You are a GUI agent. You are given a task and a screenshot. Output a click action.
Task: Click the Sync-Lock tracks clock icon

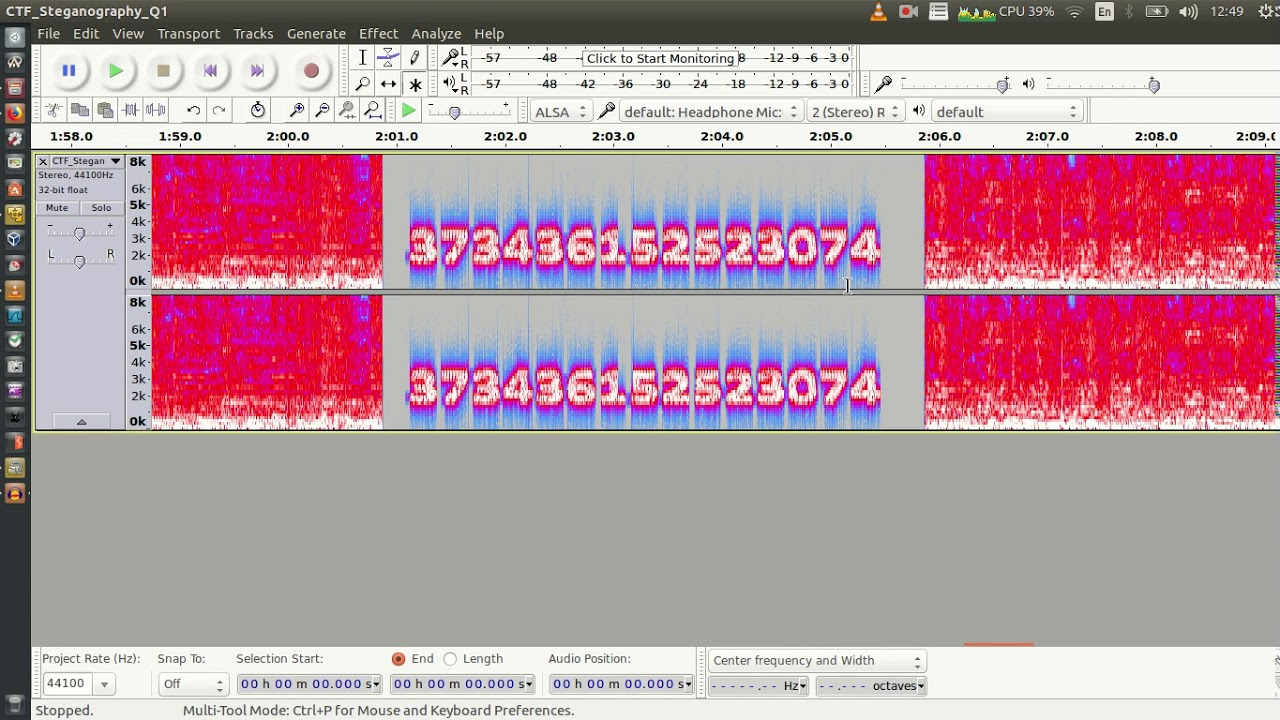coord(258,110)
